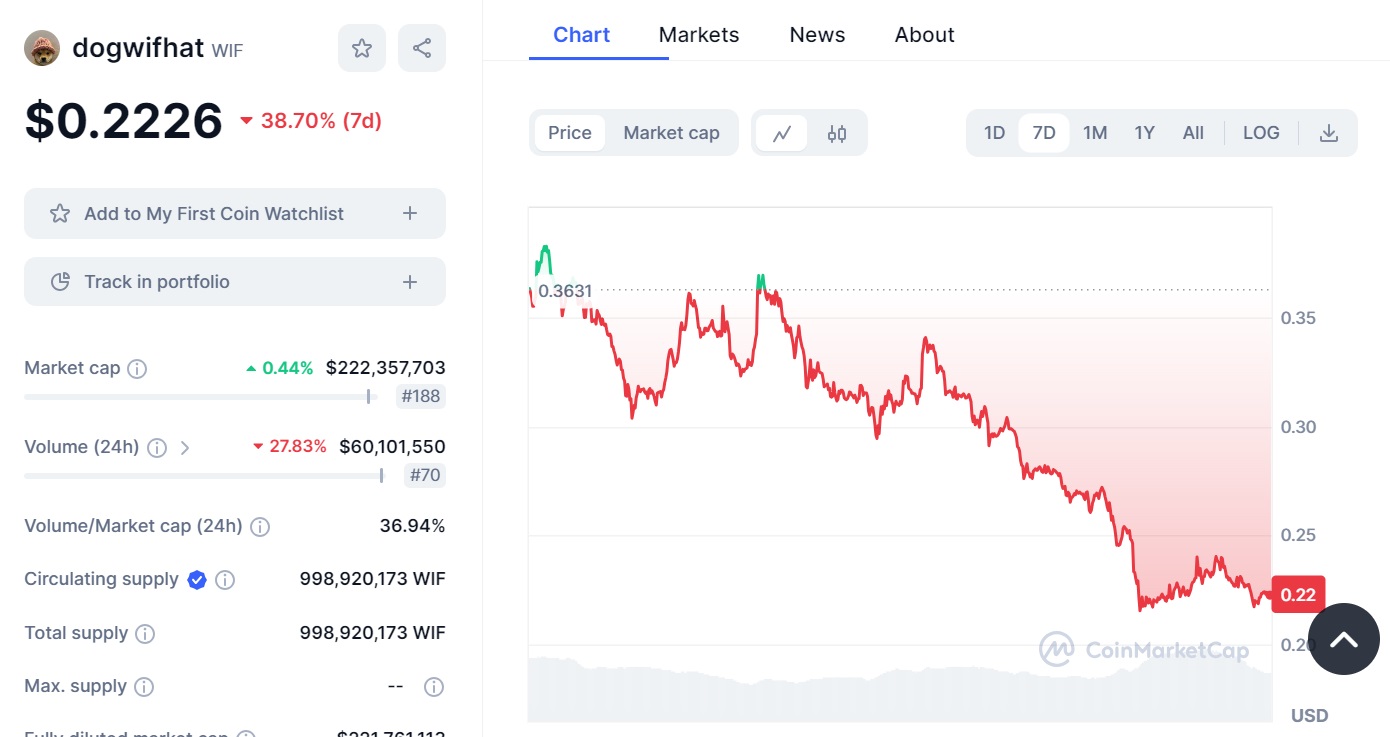Viewport: 1390px width, 737px height.
Task: Set chart range to 1M
Action: click(x=1095, y=133)
